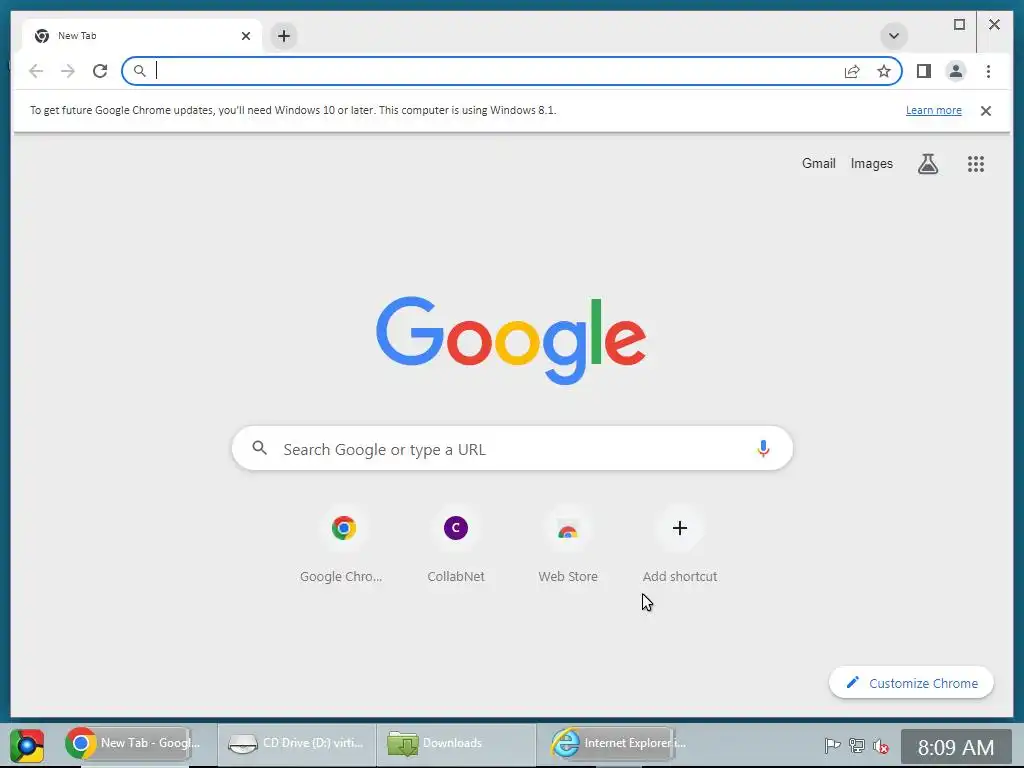Image resolution: width=1024 pixels, height=768 pixels.
Task: Expand the tab search dropdown arrow
Action: click(x=894, y=36)
